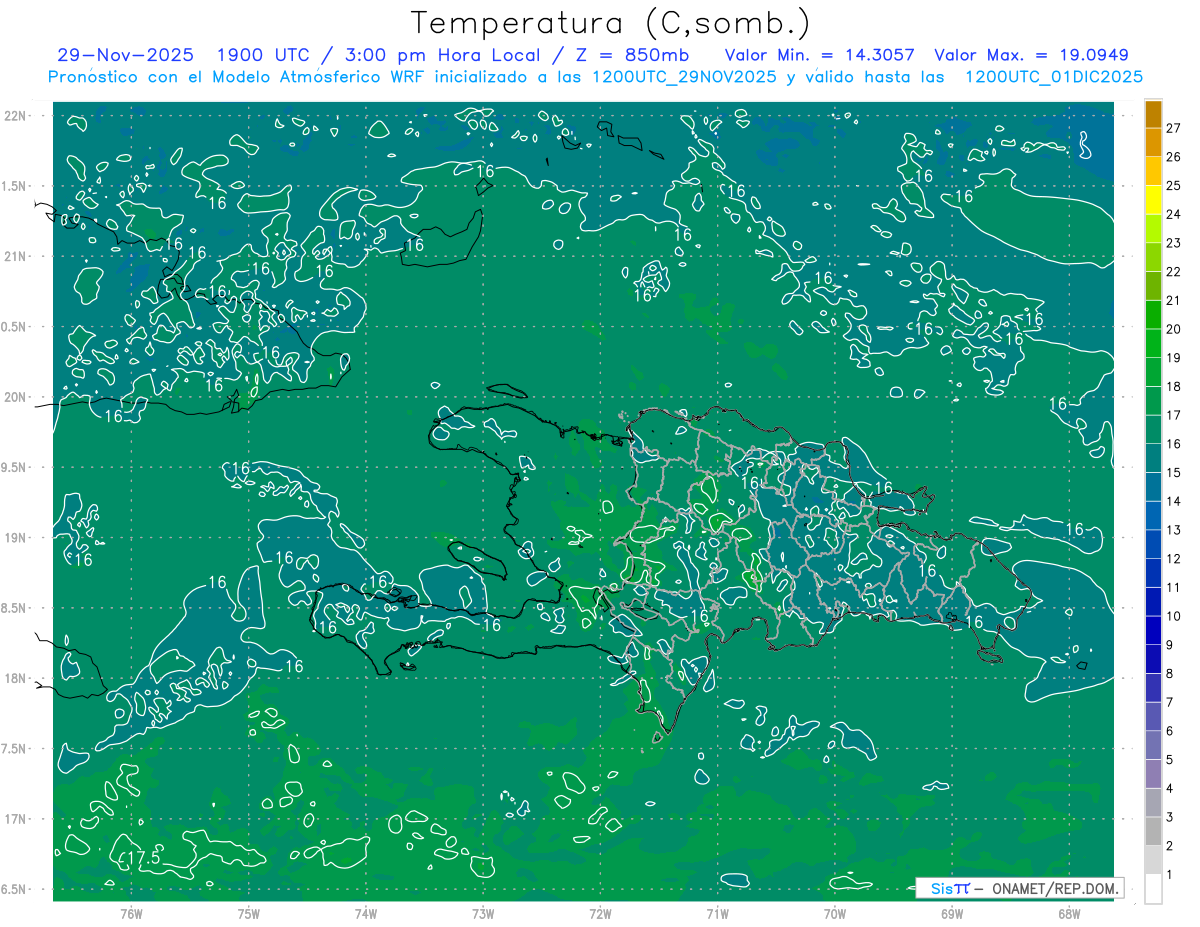Click the white legend swatch below 1

coord(1153,889)
